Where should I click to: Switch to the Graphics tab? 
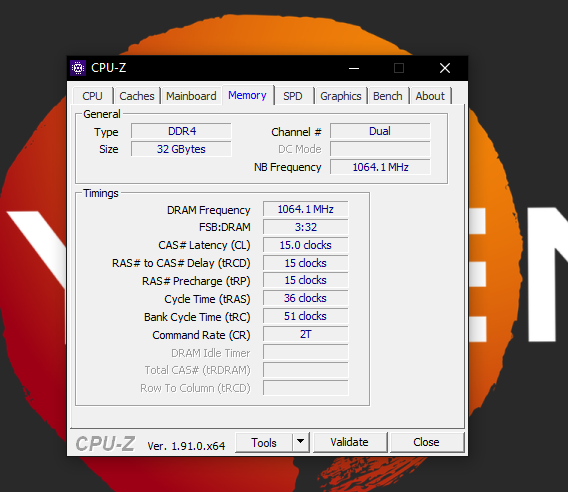(x=341, y=96)
